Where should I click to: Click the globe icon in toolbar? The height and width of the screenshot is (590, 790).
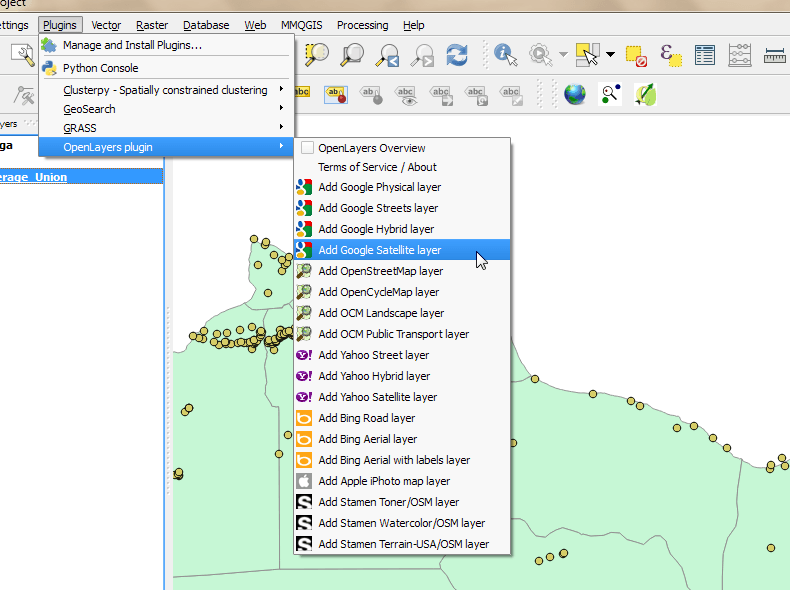point(574,95)
